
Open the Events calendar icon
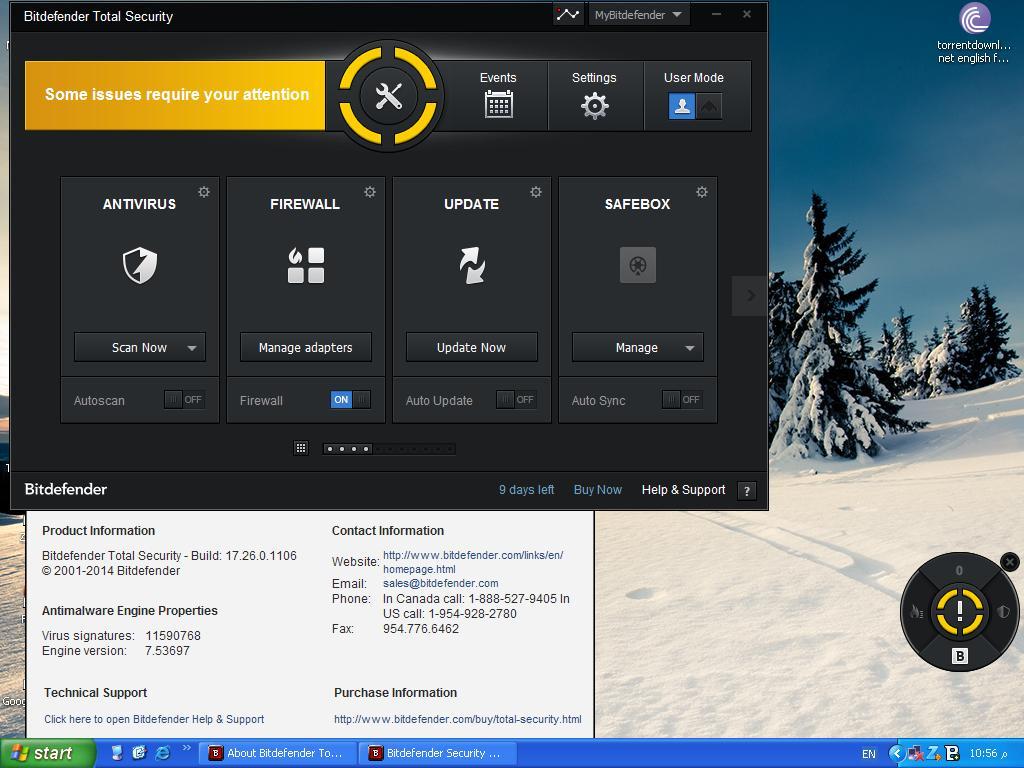498,104
